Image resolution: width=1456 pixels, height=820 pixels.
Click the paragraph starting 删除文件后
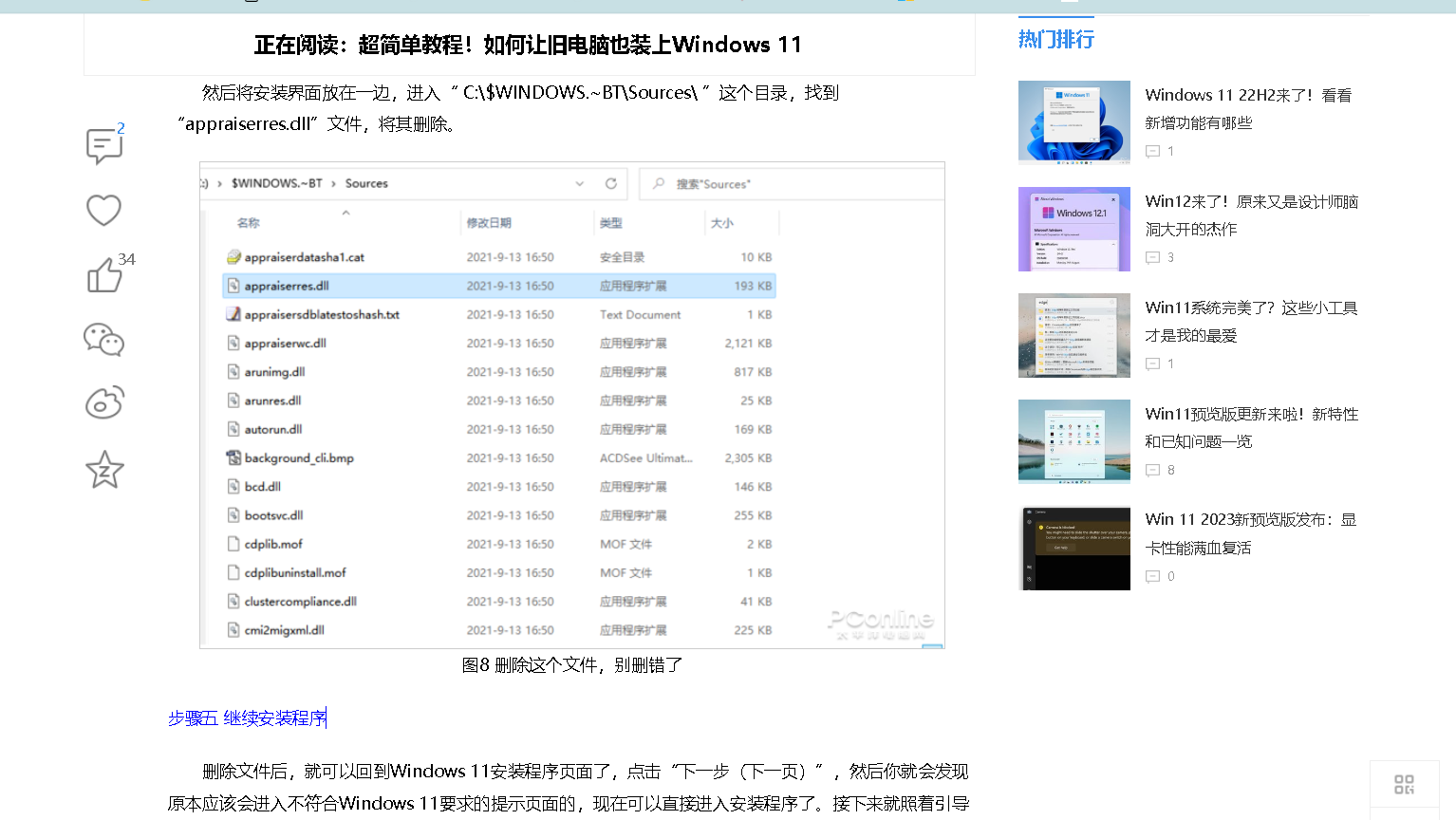point(569,788)
